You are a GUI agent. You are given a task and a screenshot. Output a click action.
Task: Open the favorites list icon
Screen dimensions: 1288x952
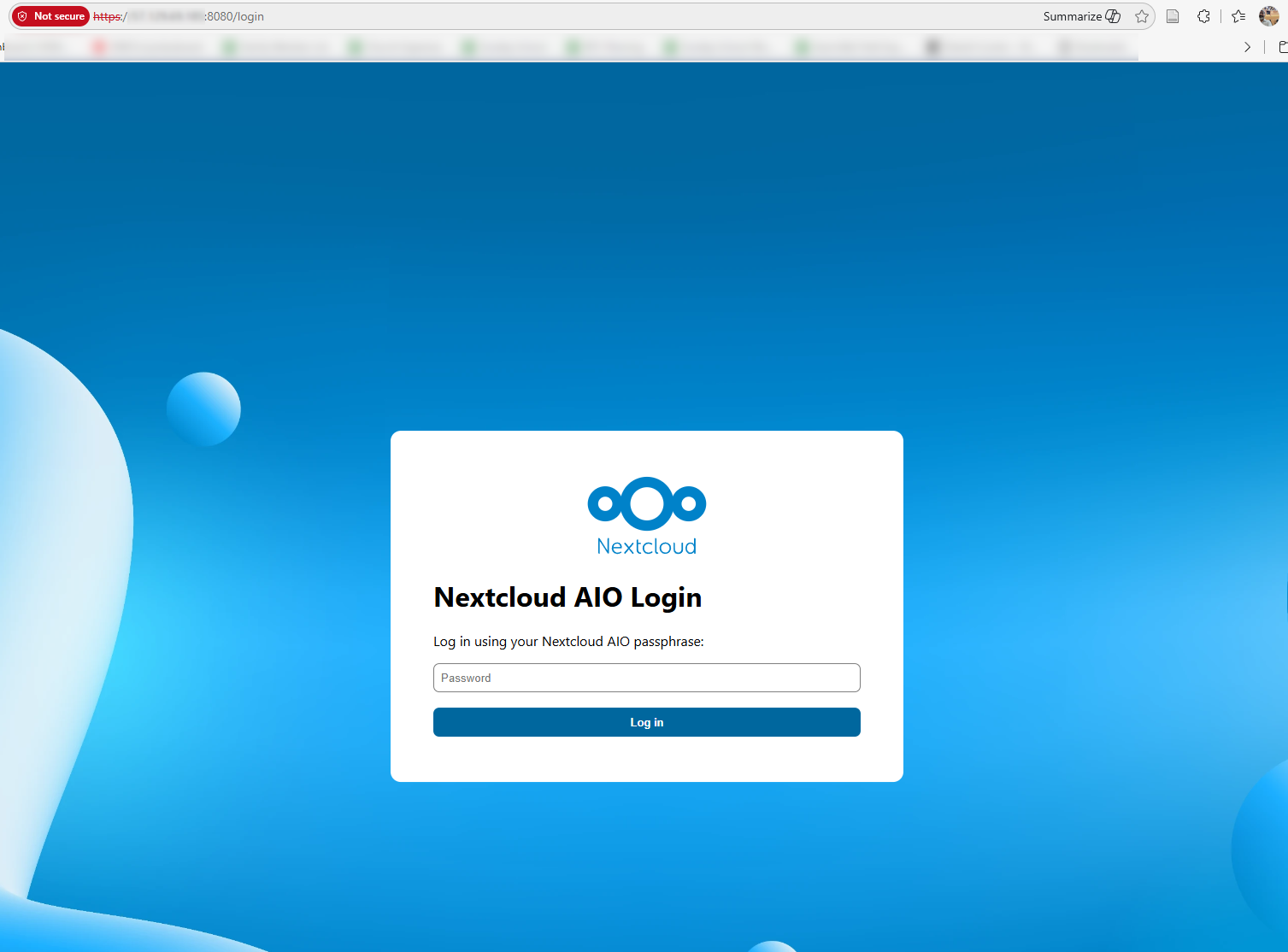[1238, 16]
